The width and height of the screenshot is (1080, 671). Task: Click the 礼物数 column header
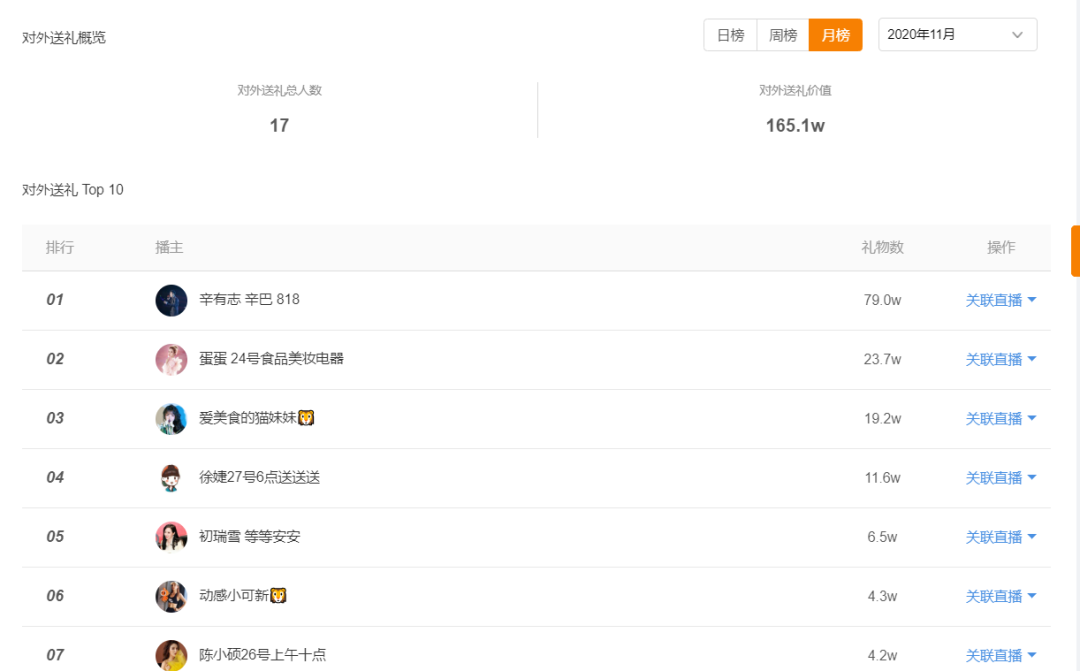(882, 247)
